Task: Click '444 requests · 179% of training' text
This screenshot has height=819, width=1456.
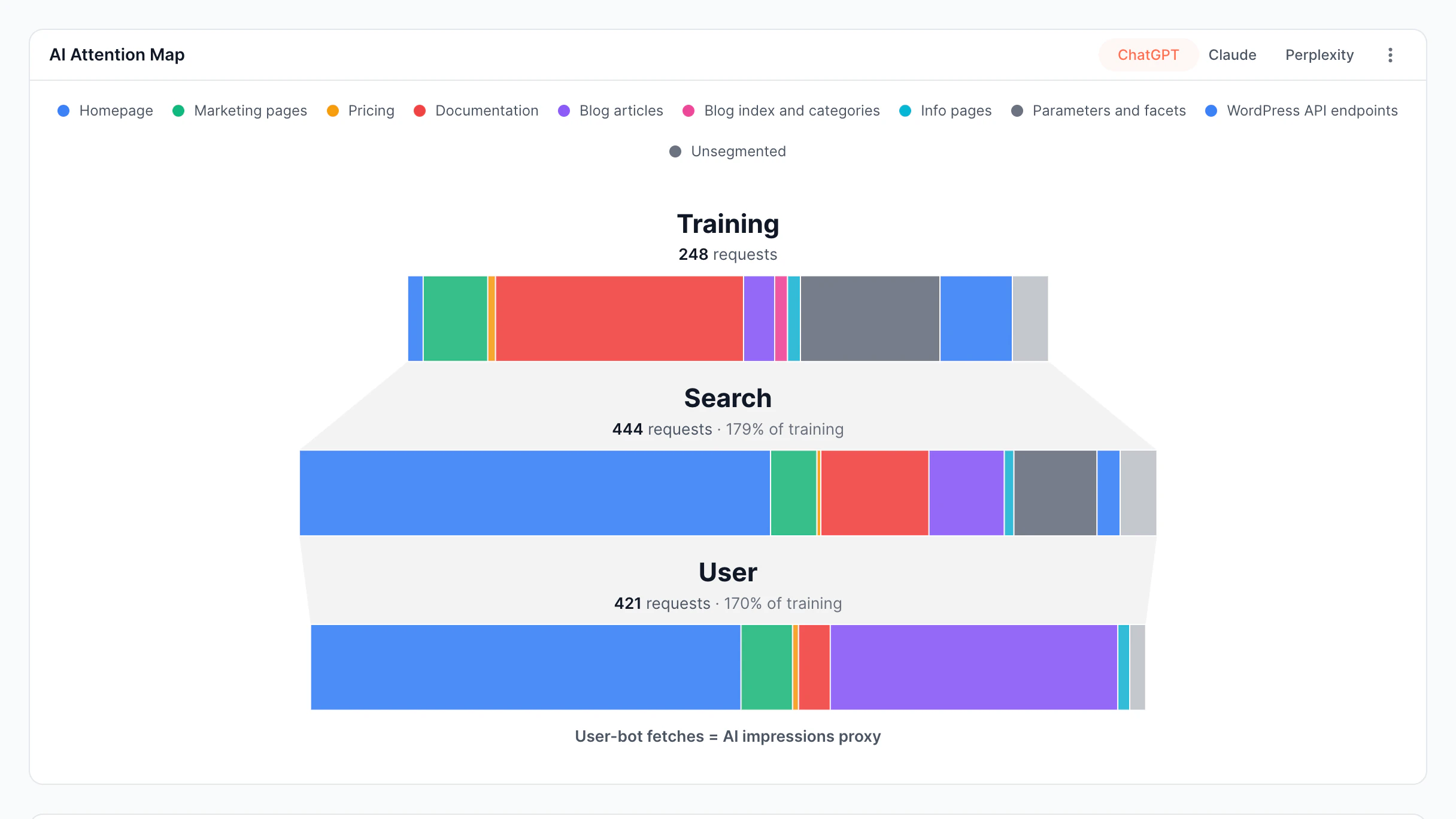Action: click(x=728, y=429)
